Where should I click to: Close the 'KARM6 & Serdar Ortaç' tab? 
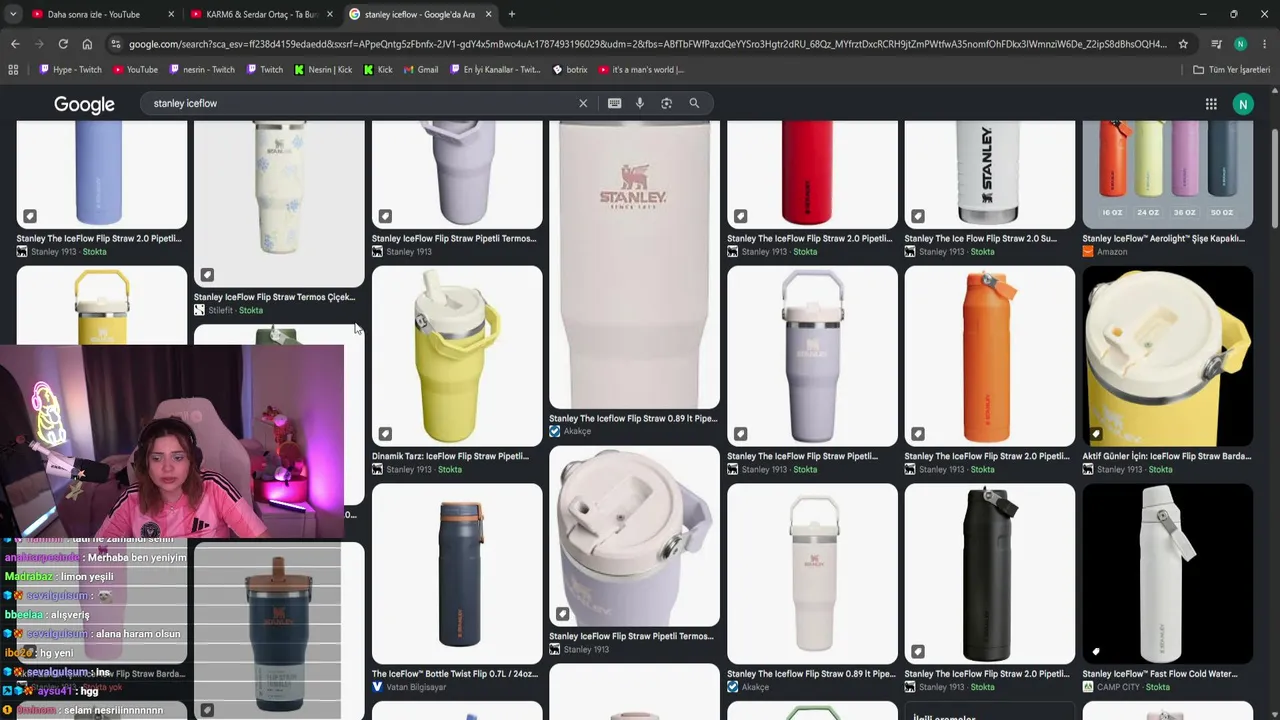tap(330, 14)
